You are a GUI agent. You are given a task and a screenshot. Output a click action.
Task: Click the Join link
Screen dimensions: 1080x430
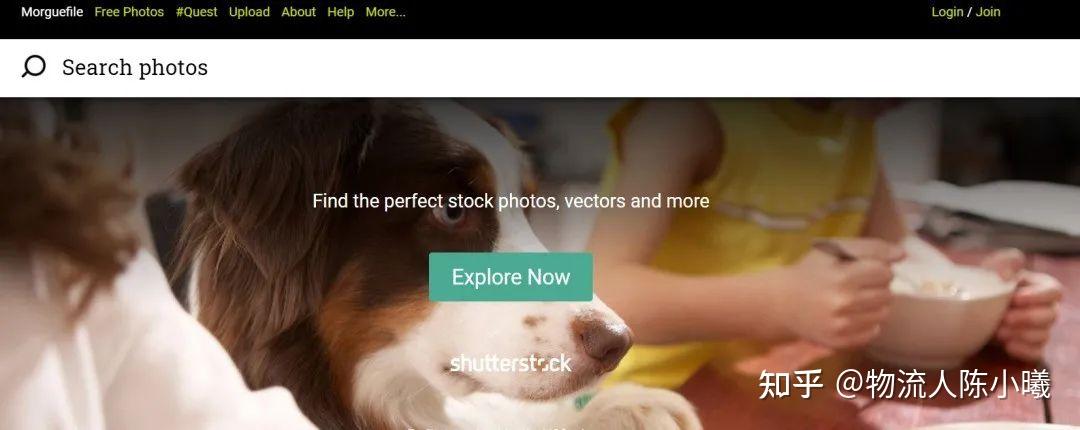[988, 12]
